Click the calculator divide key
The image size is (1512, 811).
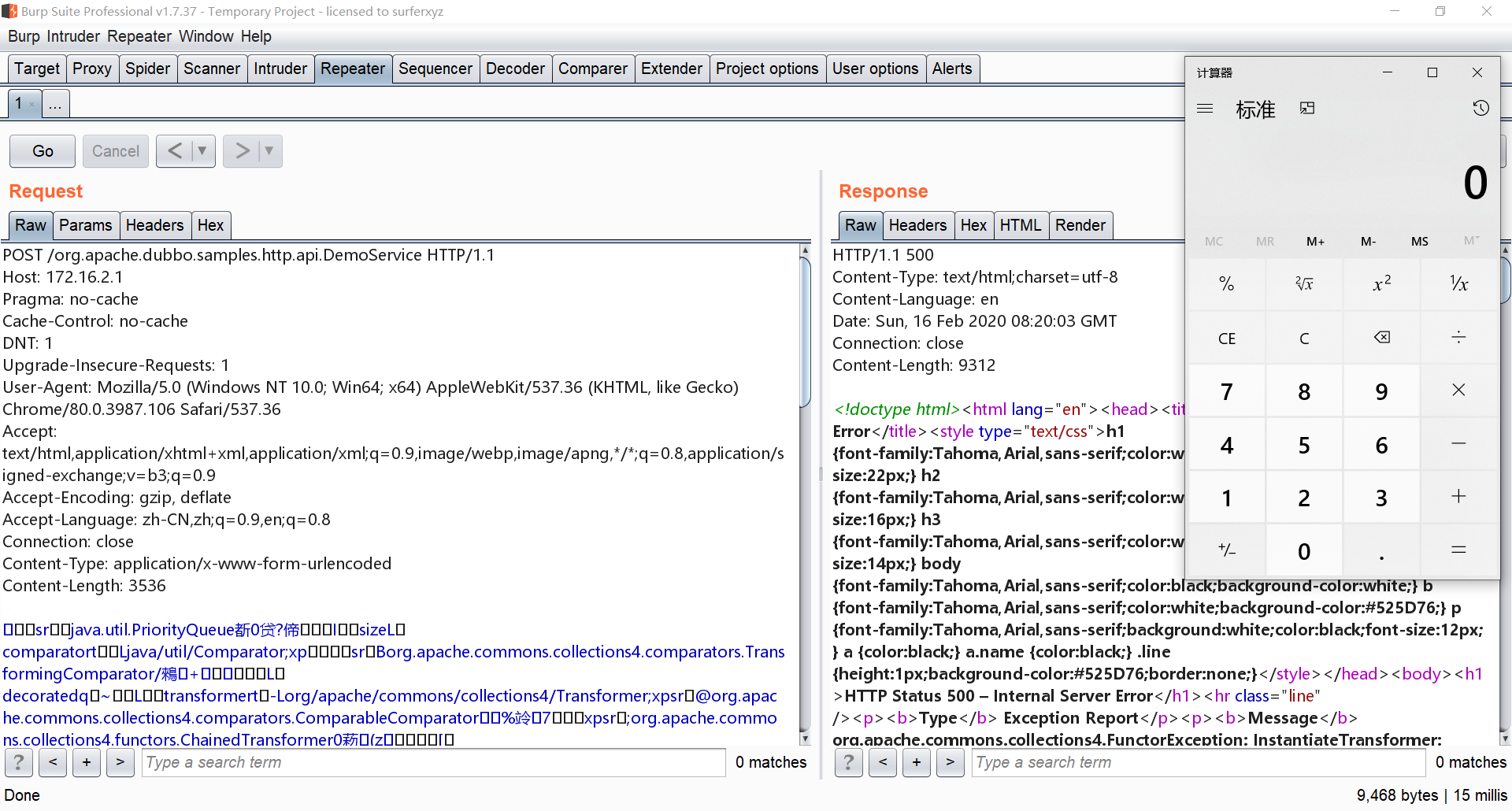click(x=1458, y=338)
